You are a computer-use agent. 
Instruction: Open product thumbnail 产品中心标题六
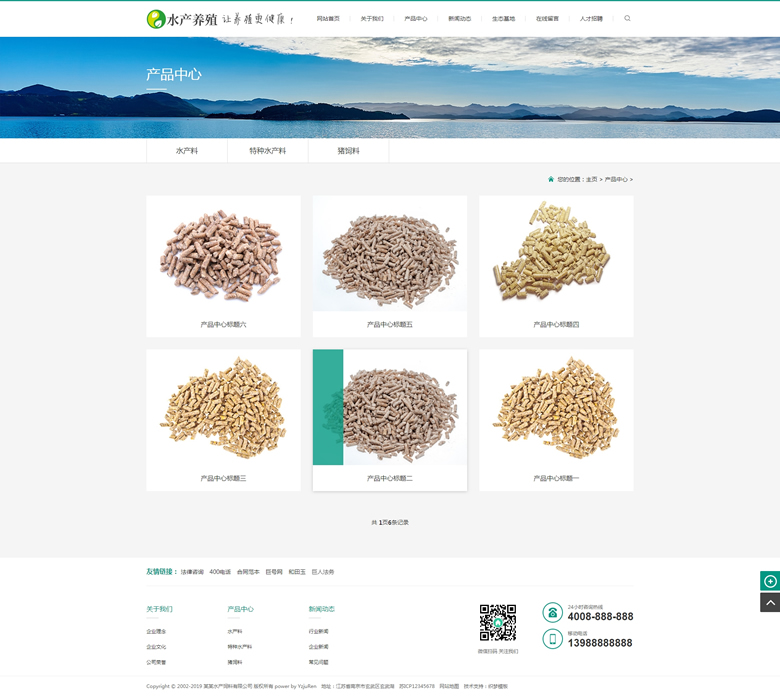tap(223, 255)
